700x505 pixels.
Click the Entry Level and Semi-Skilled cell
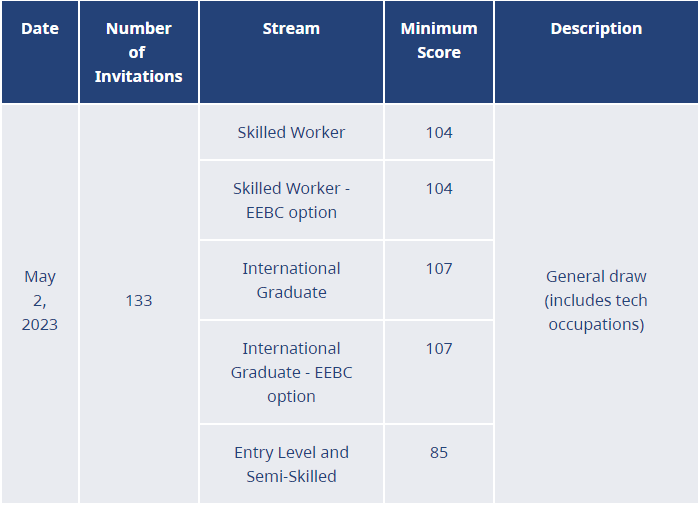[291, 464]
